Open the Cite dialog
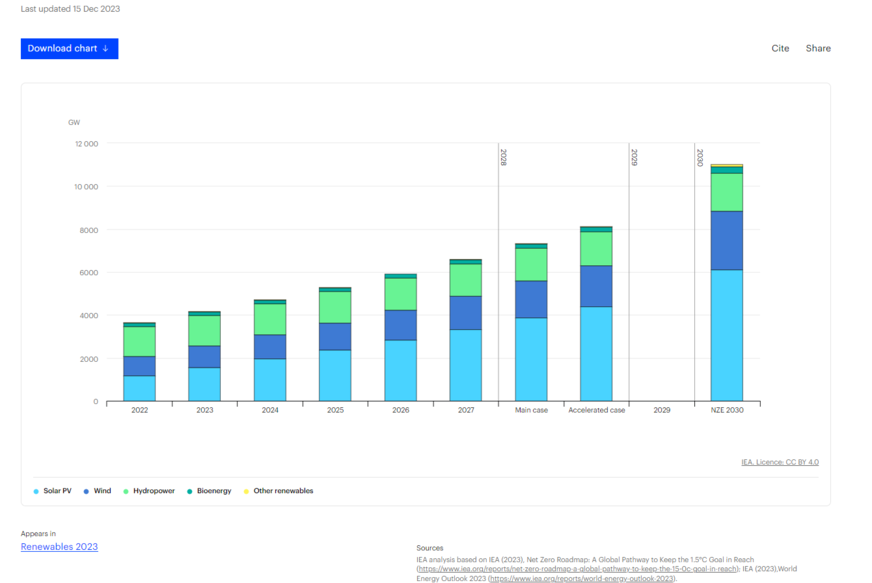Screen dimensions: 872x583 tap(780, 48)
